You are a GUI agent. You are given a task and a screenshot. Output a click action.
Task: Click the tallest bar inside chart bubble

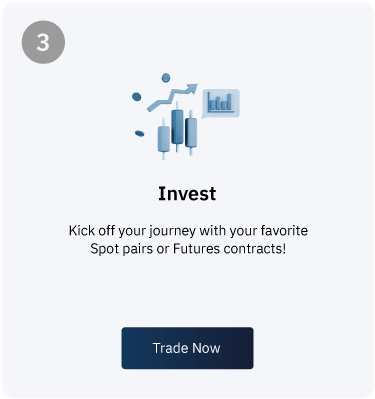pos(229,101)
